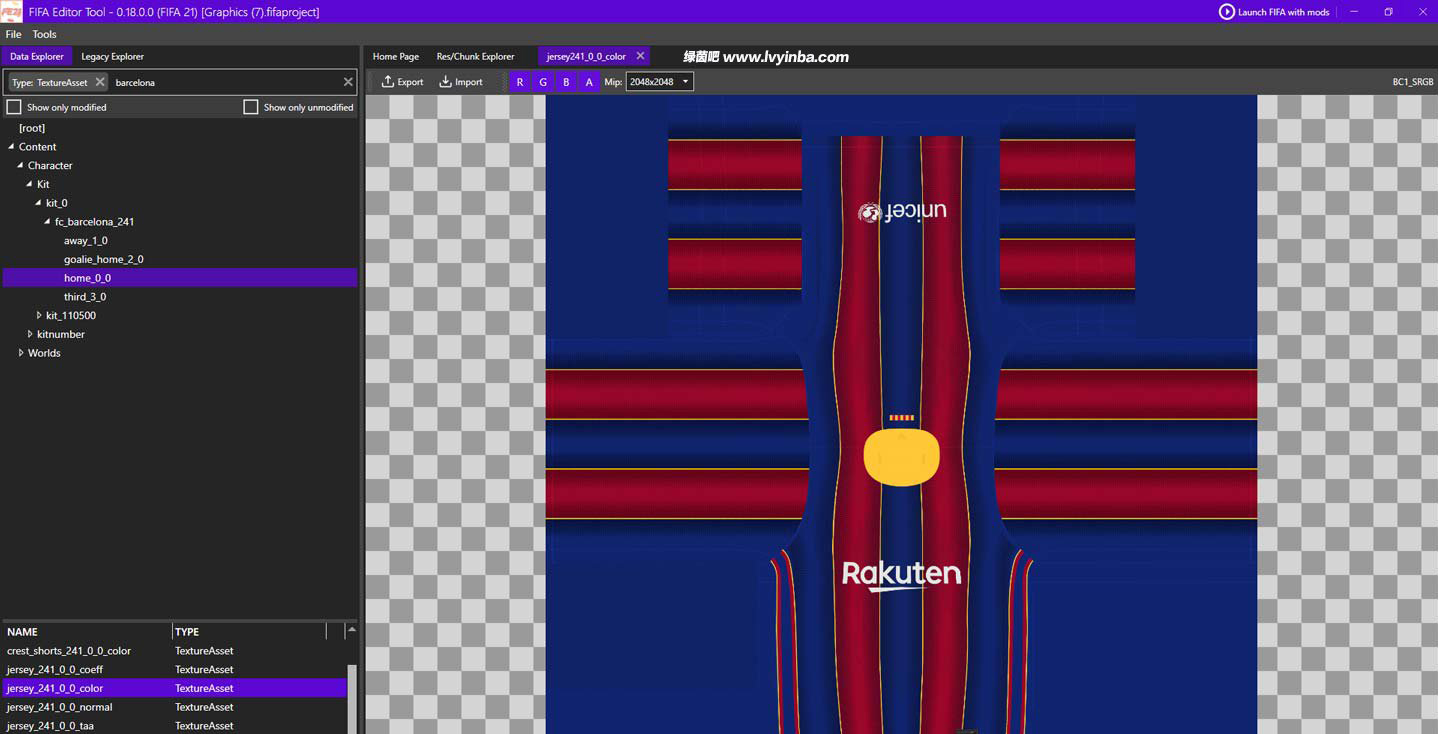Select the jersey241_0_0_color tab
Viewport: 1438px width, 734px height.
coord(586,56)
